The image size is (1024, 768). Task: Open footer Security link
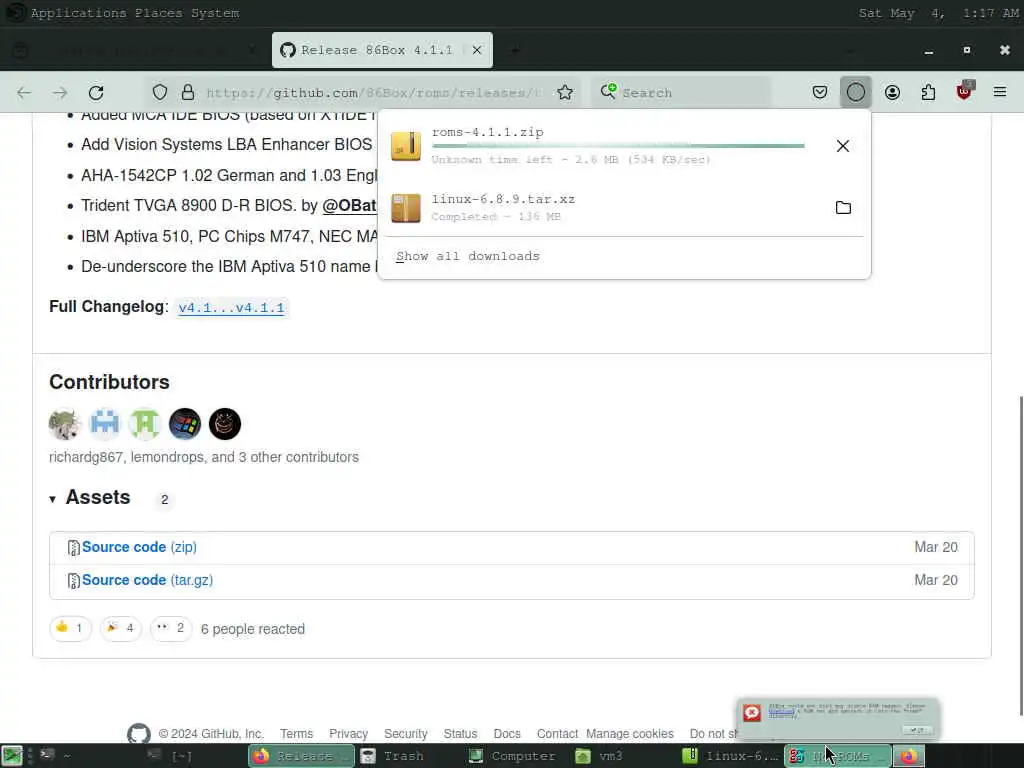tap(406, 733)
